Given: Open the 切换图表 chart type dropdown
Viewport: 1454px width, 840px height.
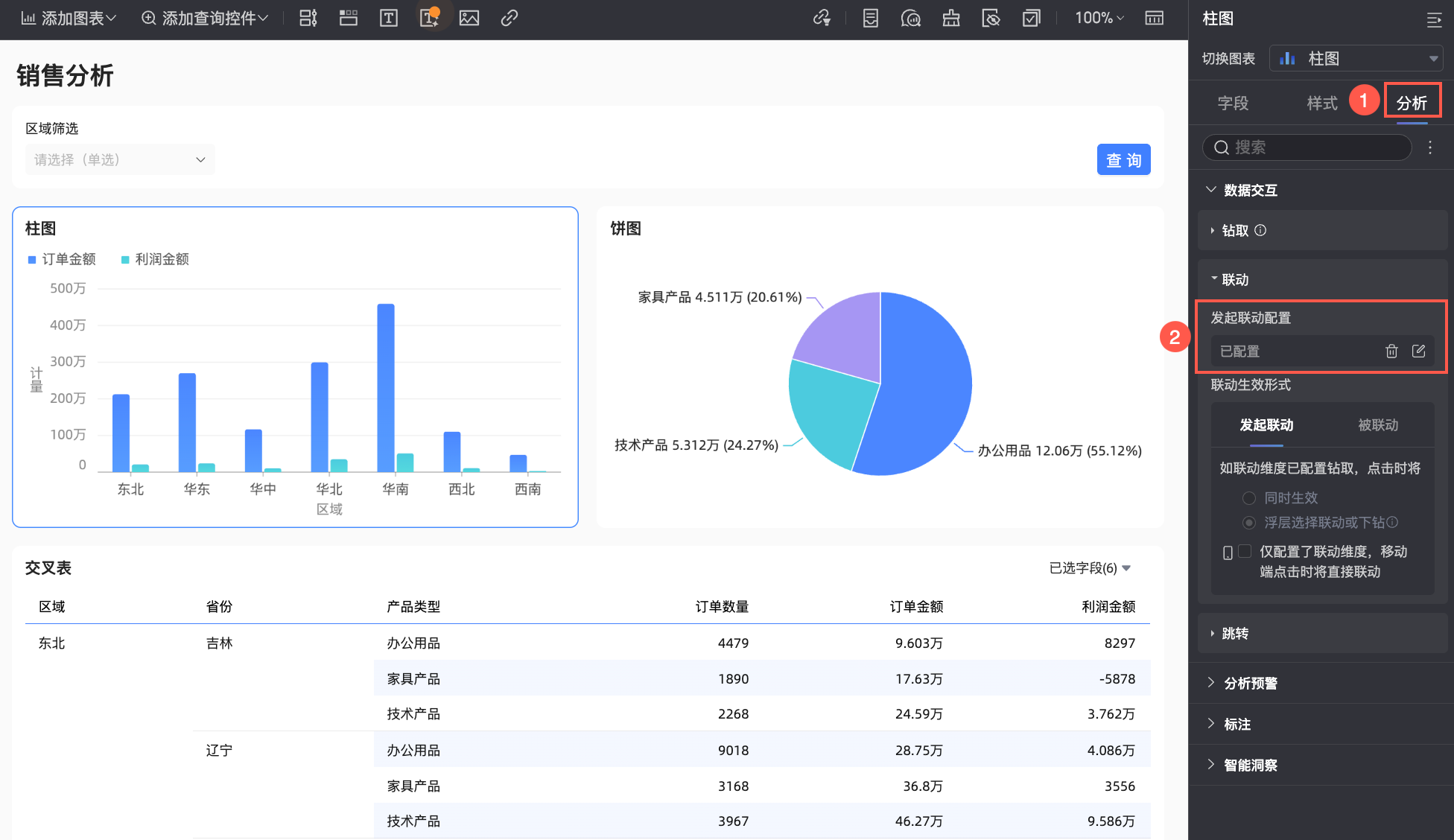Looking at the screenshot, I should pyautogui.click(x=1356, y=58).
